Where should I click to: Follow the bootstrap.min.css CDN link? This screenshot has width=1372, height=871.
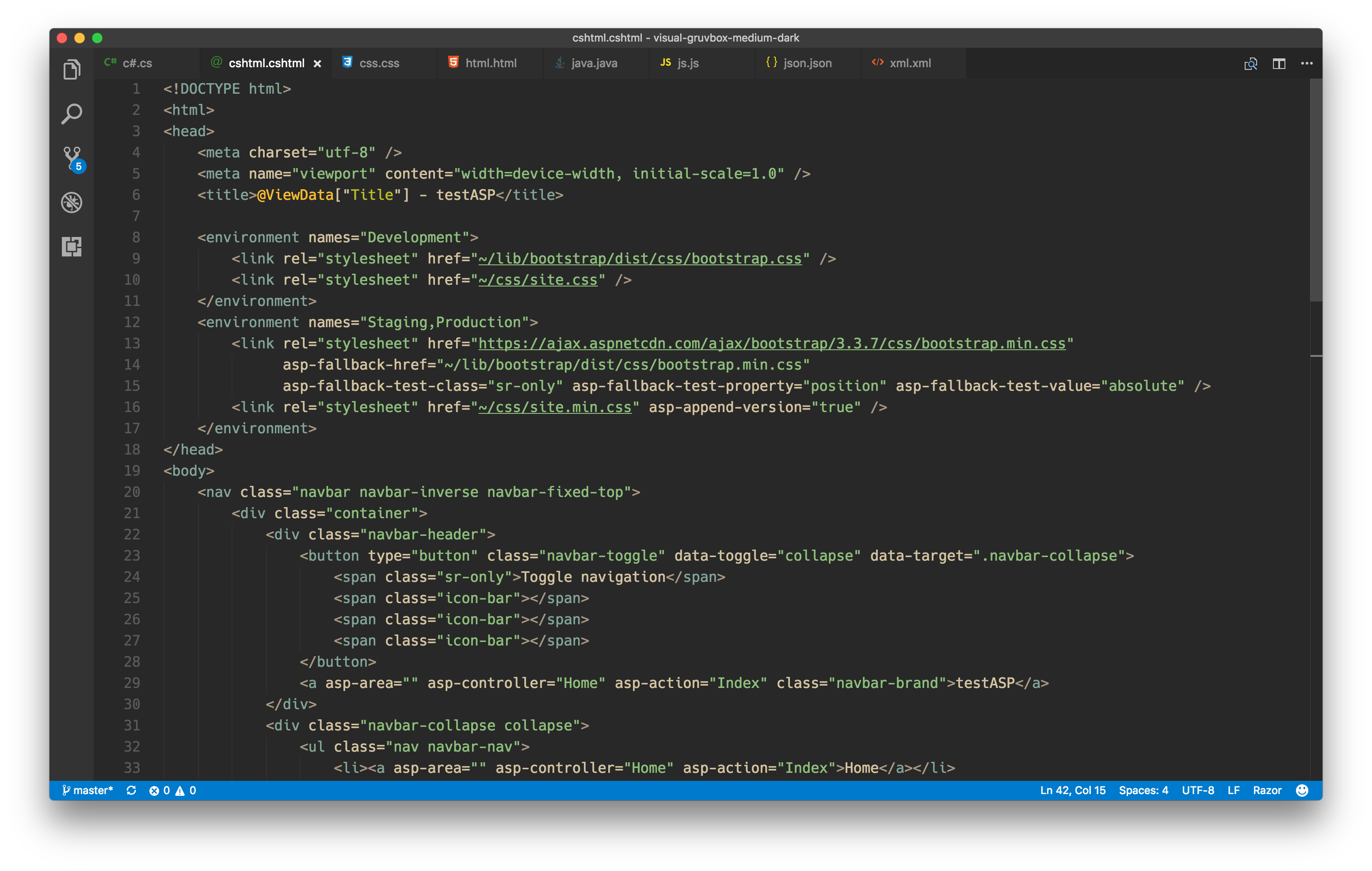point(771,344)
